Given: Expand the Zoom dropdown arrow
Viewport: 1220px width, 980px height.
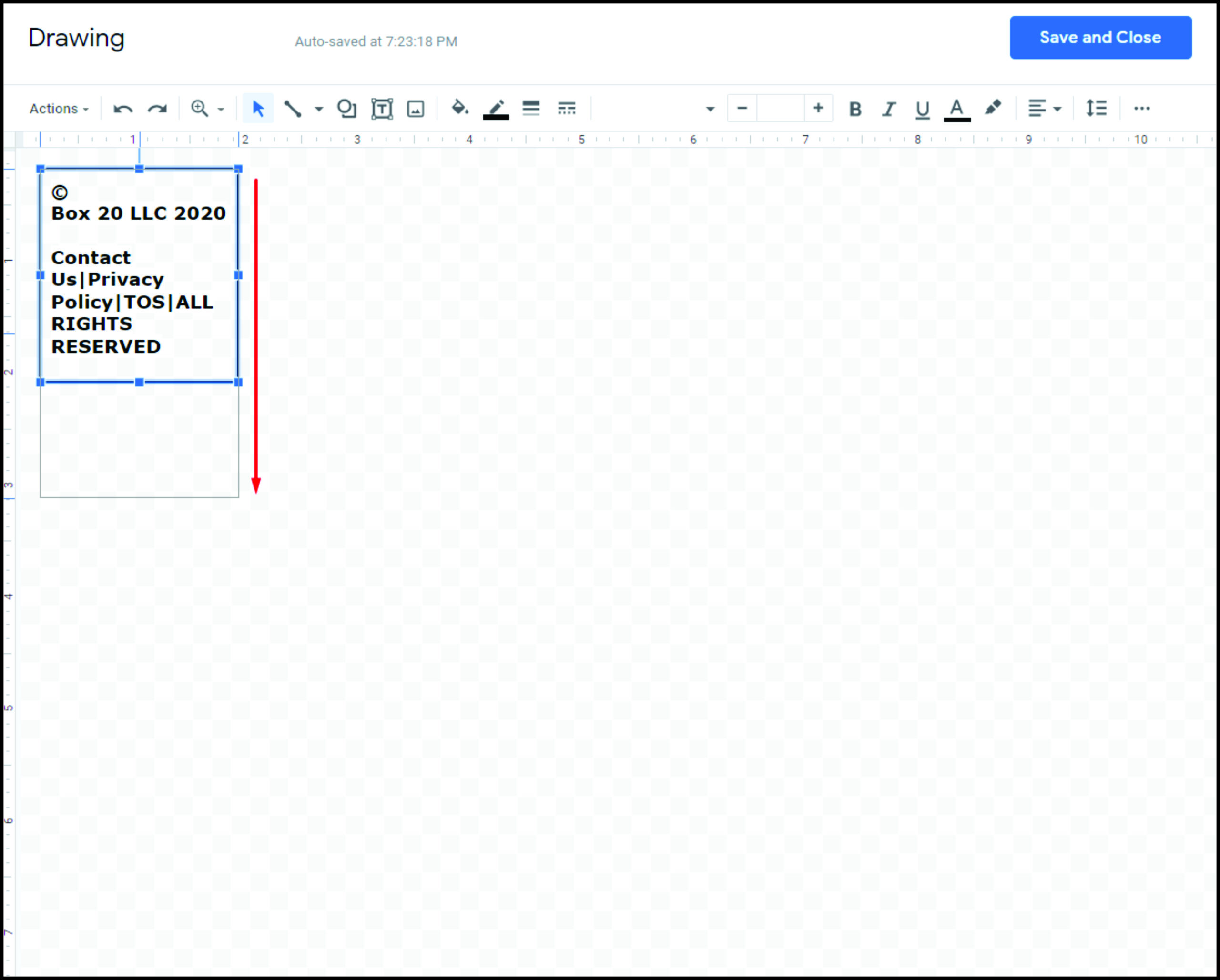Looking at the screenshot, I should 221,109.
